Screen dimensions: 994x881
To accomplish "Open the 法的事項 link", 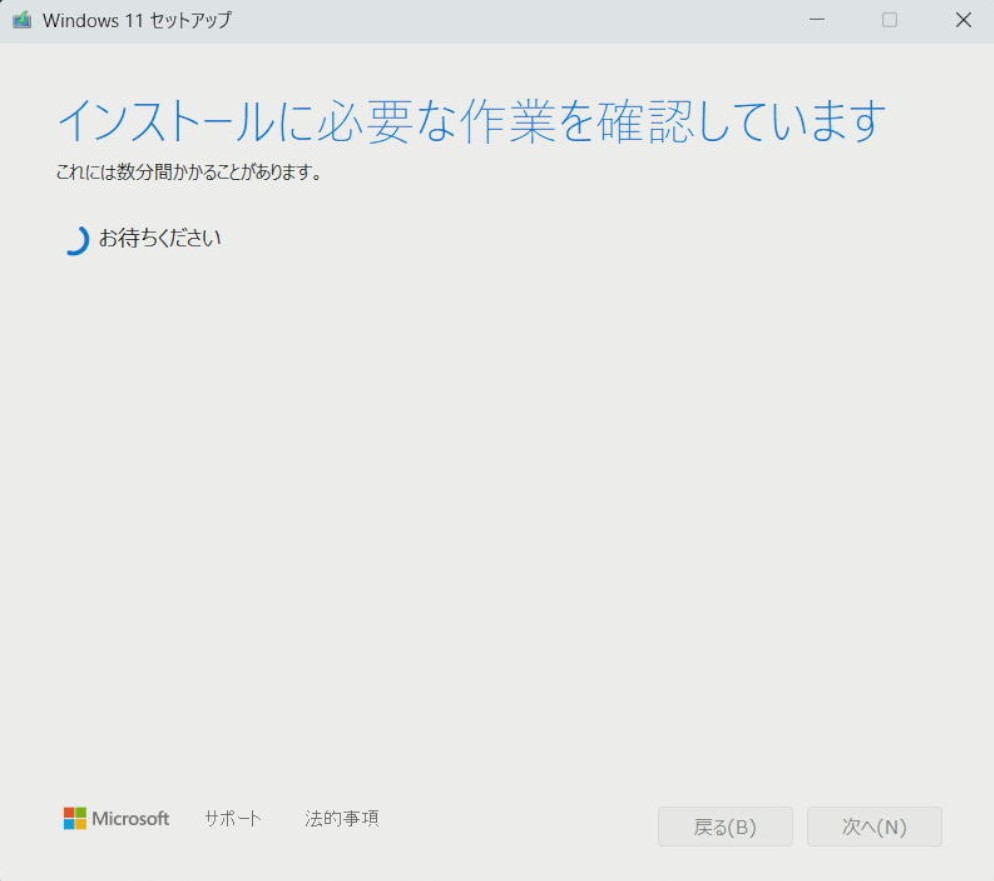I will [342, 818].
